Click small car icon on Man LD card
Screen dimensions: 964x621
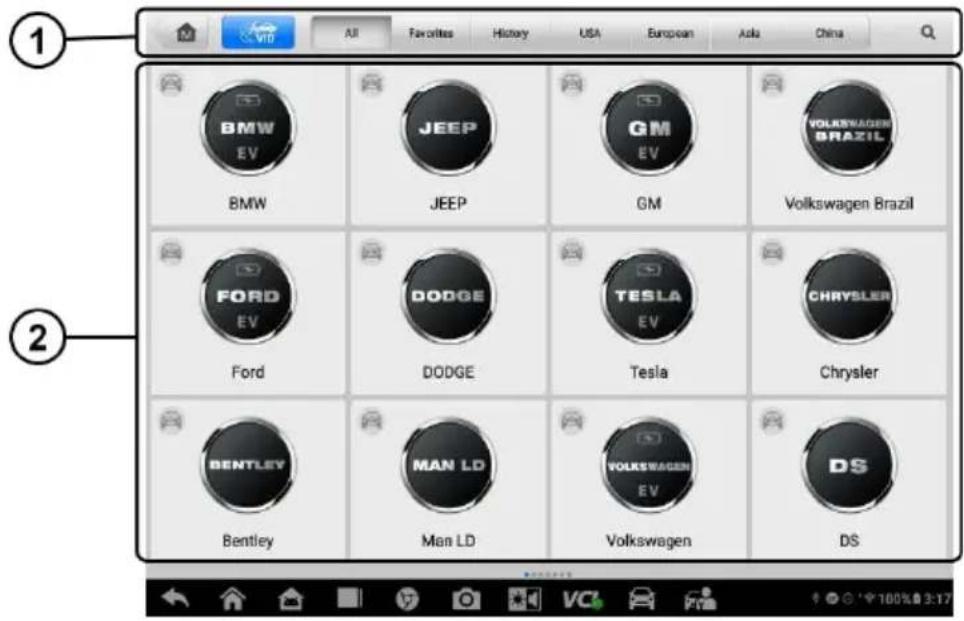tap(372, 421)
